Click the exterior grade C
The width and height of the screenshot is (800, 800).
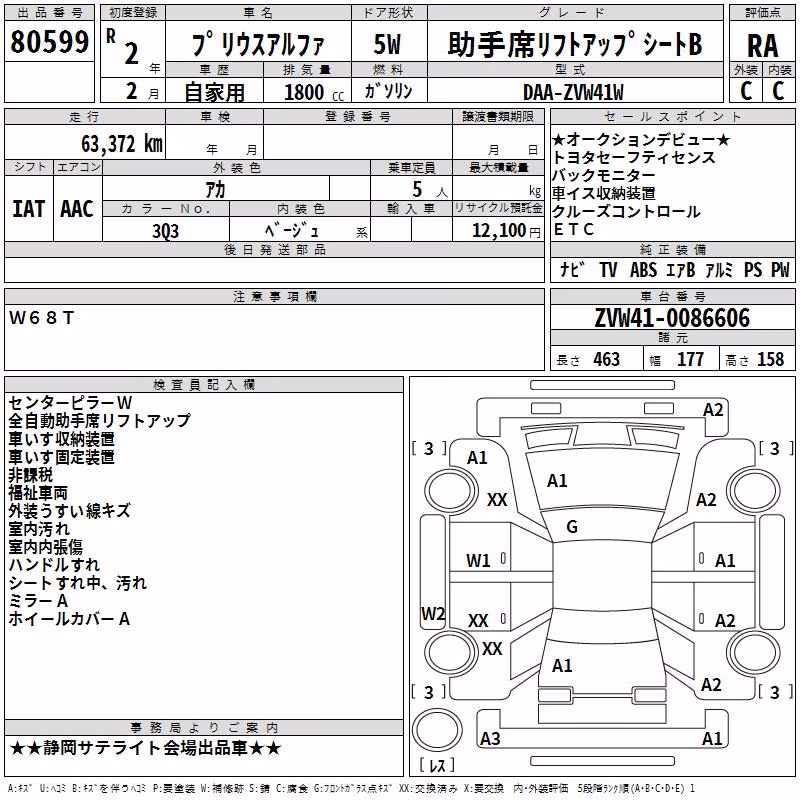pos(746,91)
